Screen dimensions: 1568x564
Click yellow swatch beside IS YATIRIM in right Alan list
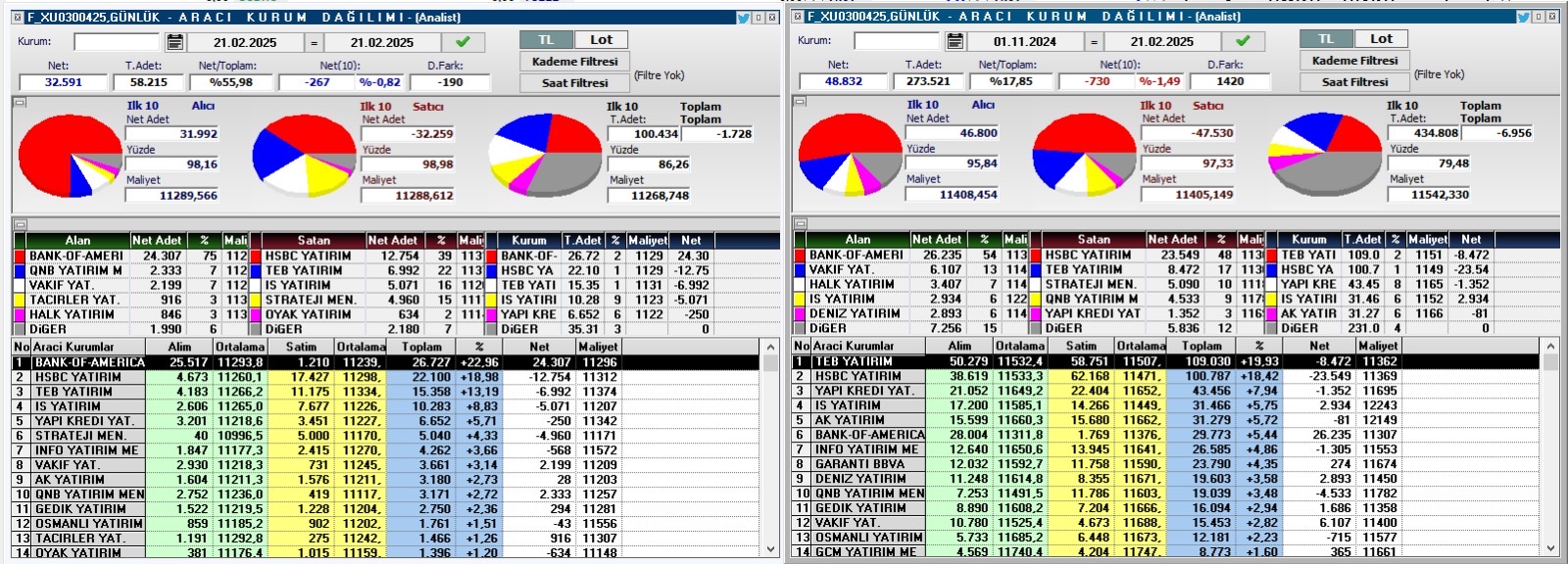[800, 299]
